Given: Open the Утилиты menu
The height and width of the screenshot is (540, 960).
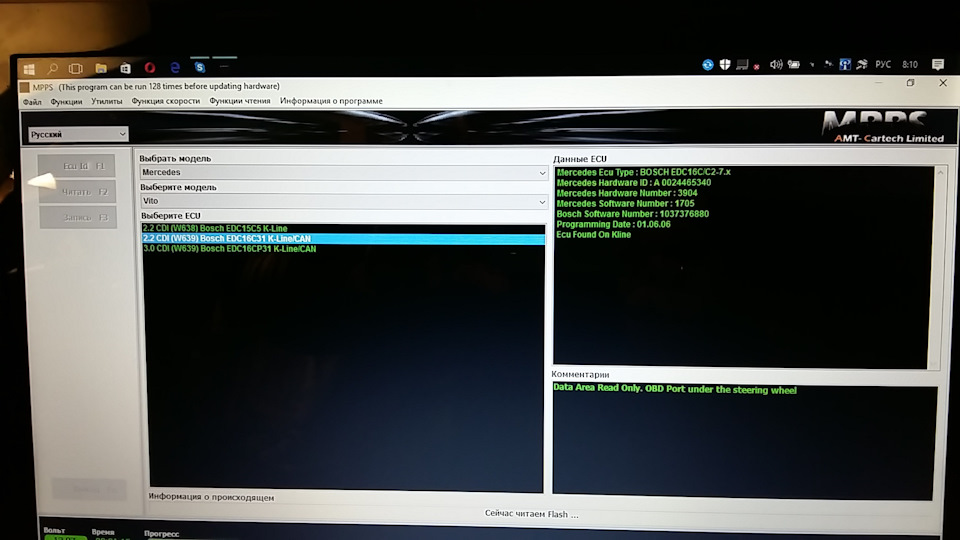Looking at the screenshot, I should pos(107,101).
